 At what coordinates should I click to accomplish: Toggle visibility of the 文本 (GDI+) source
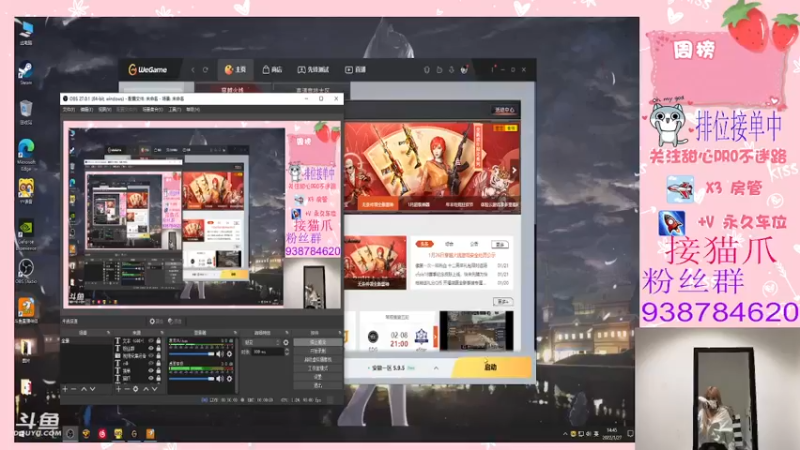point(151,340)
